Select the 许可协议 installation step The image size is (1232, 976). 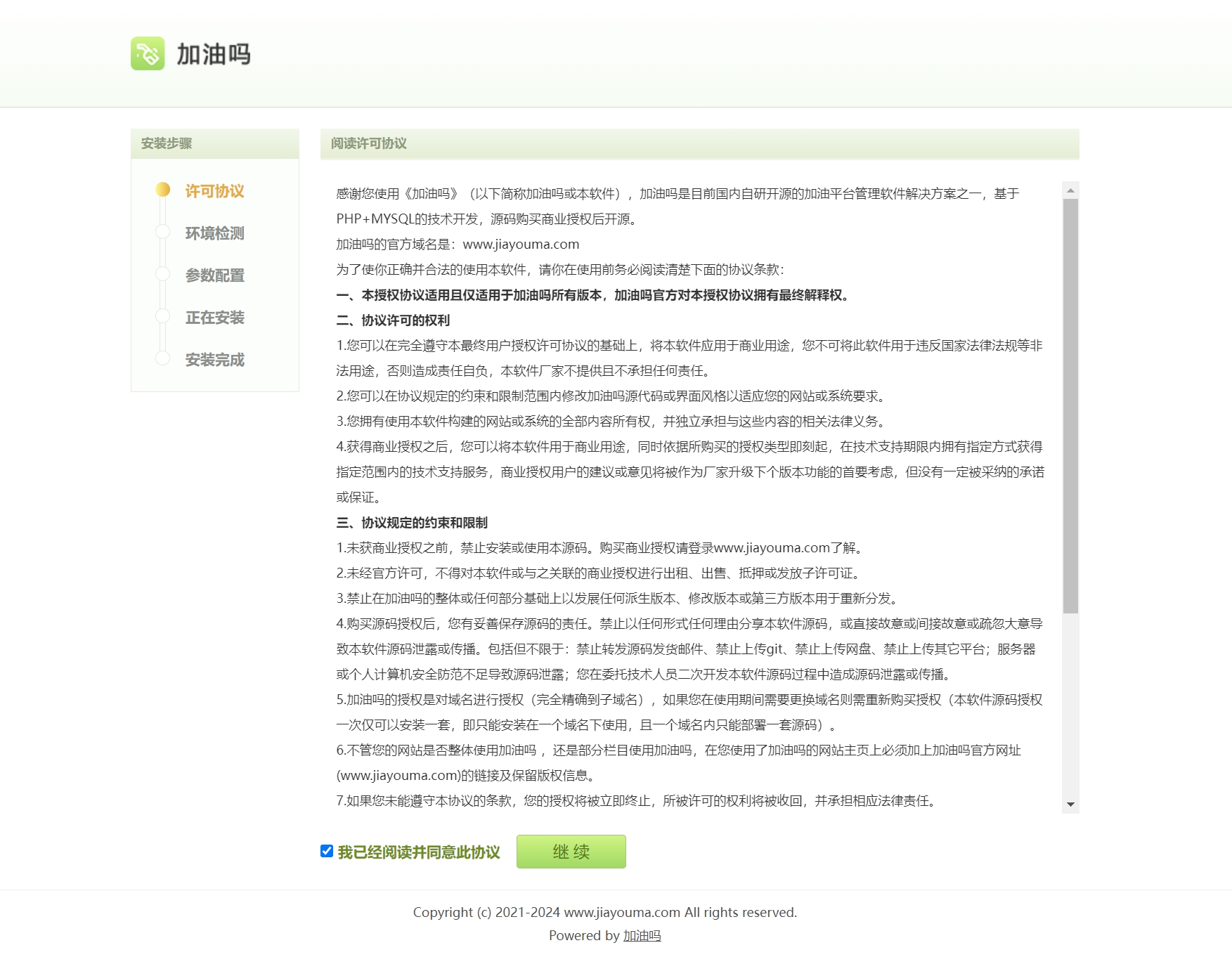pyautogui.click(x=214, y=191)
